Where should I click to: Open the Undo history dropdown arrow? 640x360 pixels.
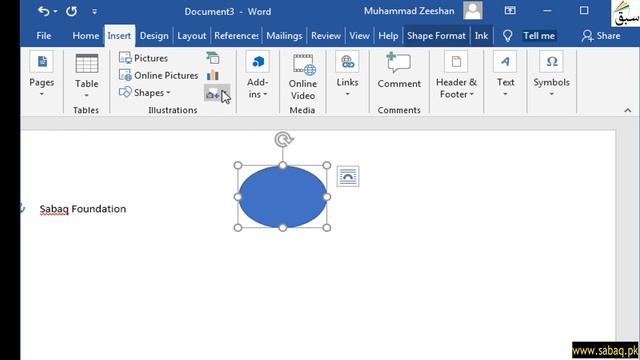(x=56, y=11)
